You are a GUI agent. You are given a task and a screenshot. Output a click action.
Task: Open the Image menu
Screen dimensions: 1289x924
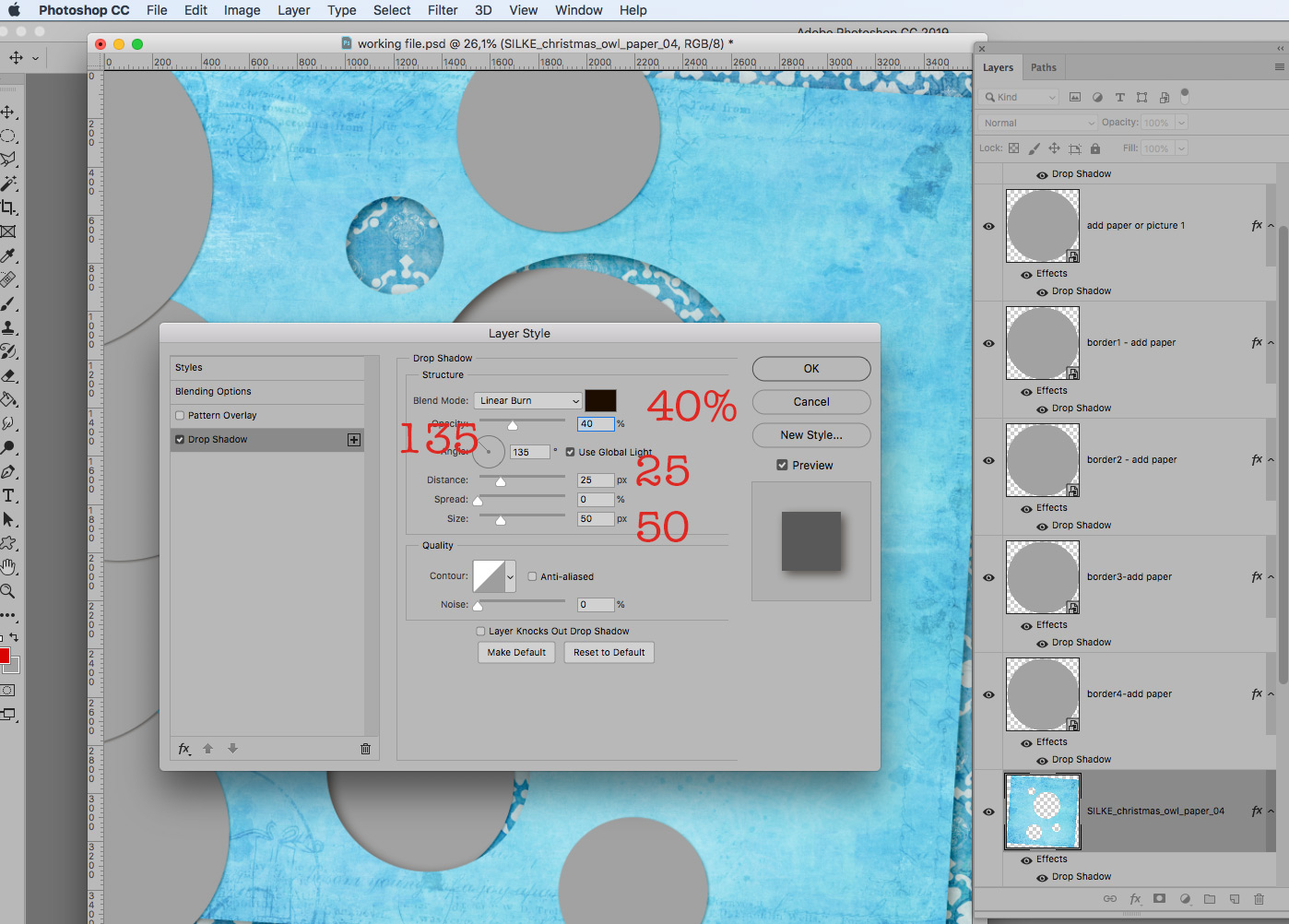pos(242,10)
